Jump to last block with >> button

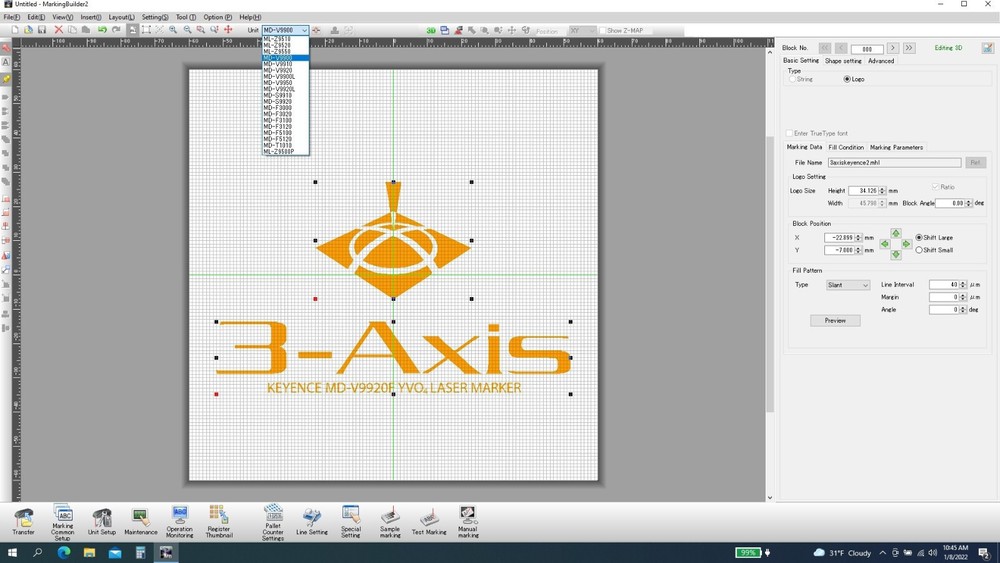click(909, 48)
